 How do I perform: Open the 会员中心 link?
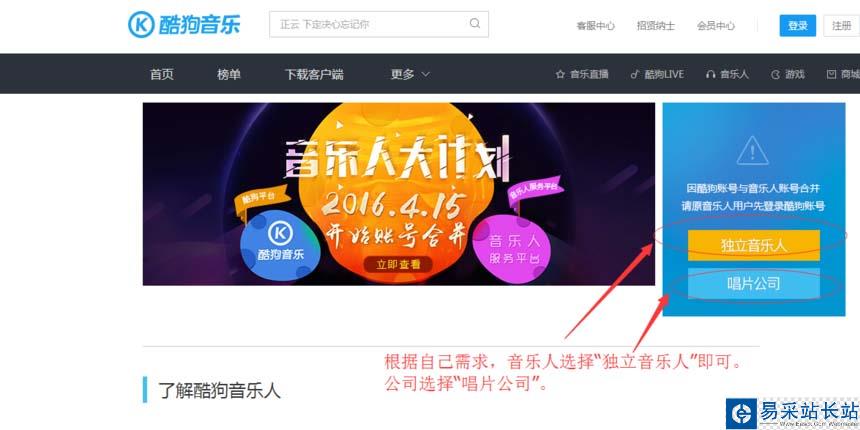(x=716, y=25)
